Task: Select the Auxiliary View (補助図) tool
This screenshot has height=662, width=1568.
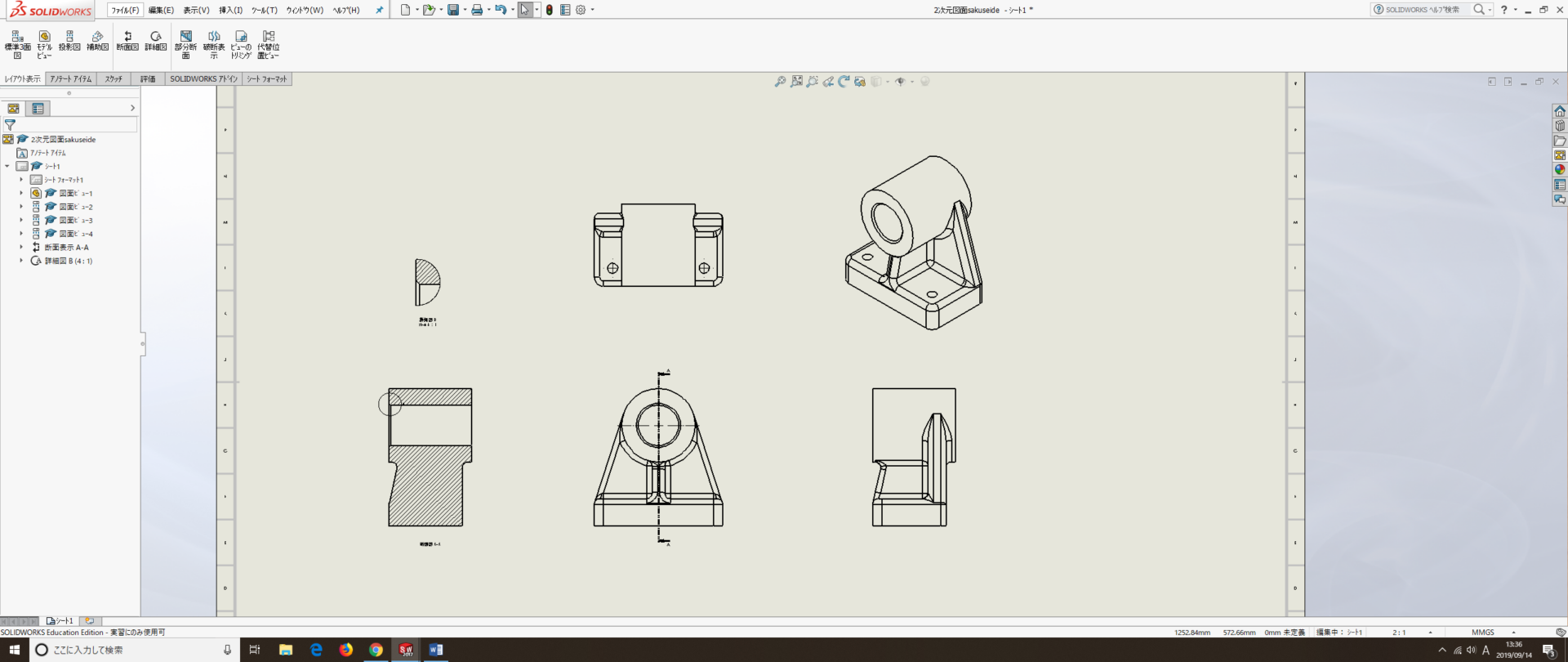Action: point(97,41)
